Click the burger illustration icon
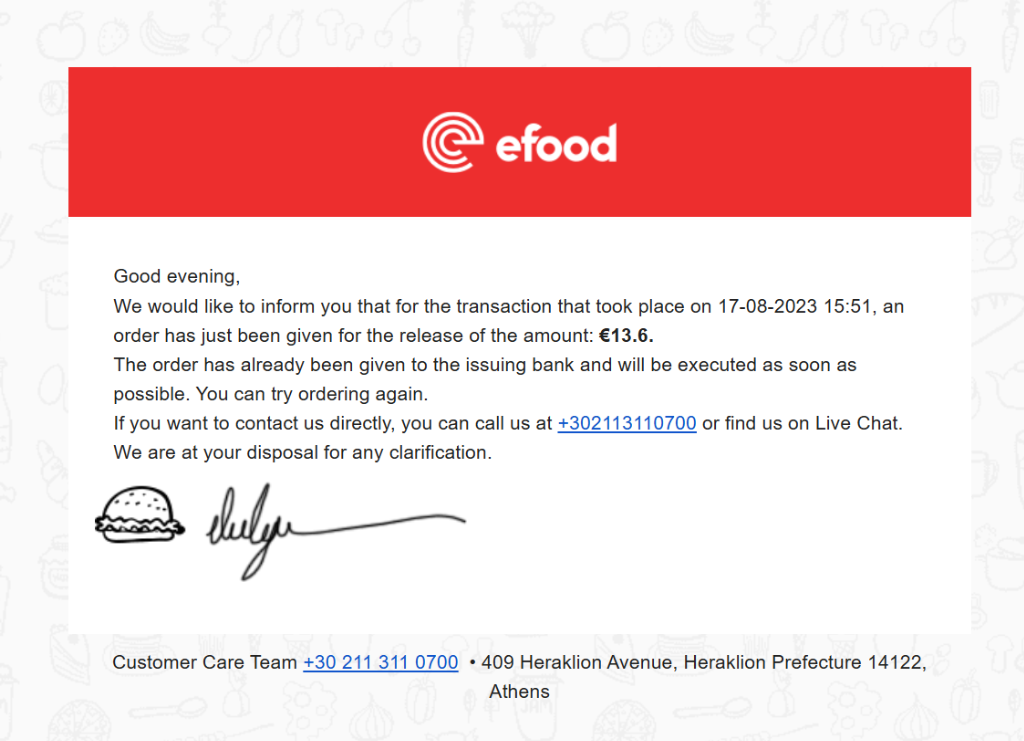This screenshot has width=1024, height=741. coord(139,516)
